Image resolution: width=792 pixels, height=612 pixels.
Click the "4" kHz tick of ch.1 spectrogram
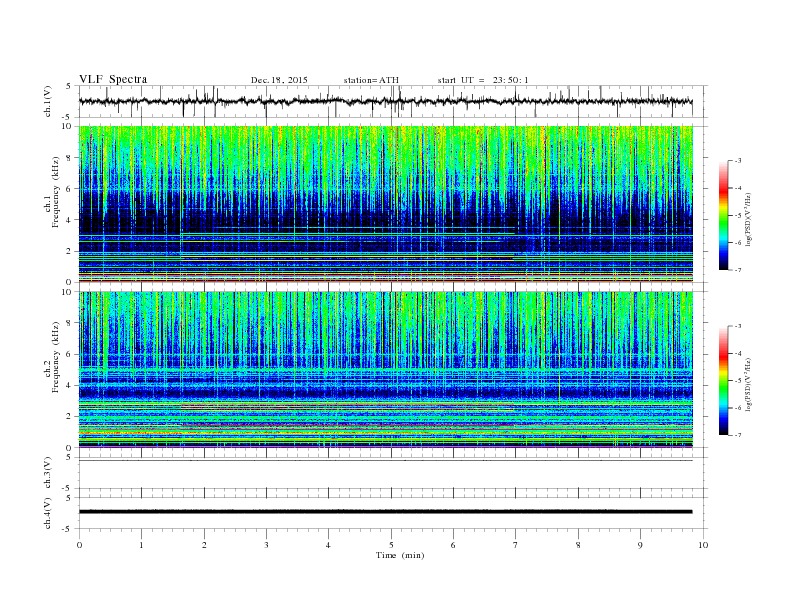(x=69, y=220)
